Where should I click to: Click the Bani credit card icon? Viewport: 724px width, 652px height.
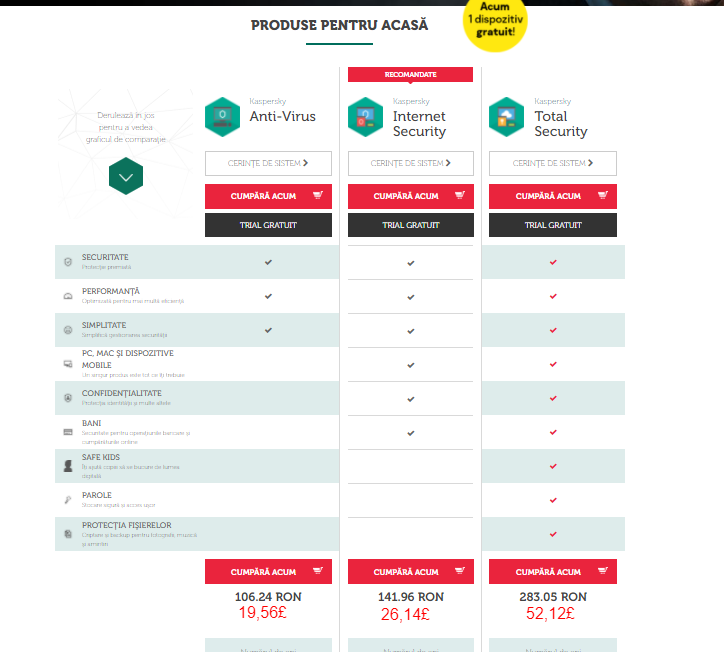coord(68,432)
